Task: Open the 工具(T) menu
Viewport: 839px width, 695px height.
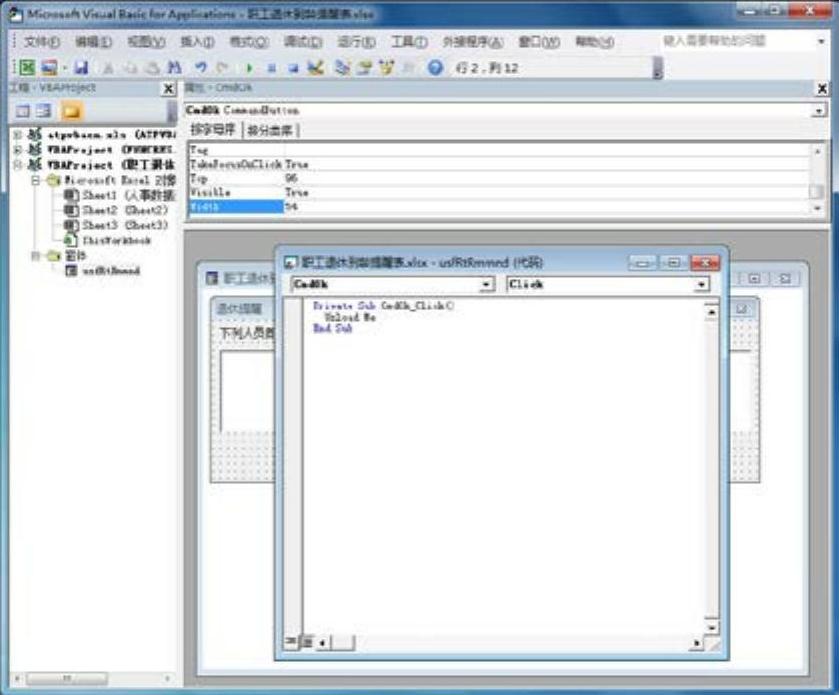Action: click(x=409, y=42)
